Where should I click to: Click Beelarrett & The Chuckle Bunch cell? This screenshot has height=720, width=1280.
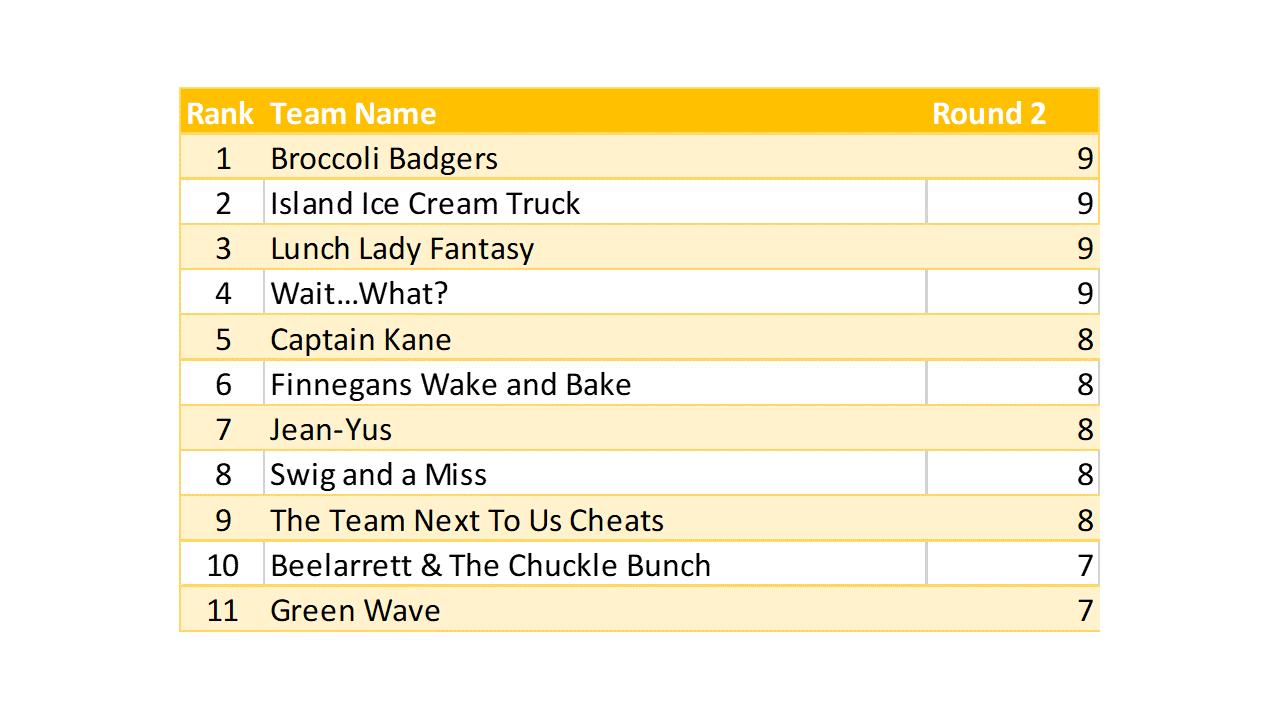pos(491,566)
